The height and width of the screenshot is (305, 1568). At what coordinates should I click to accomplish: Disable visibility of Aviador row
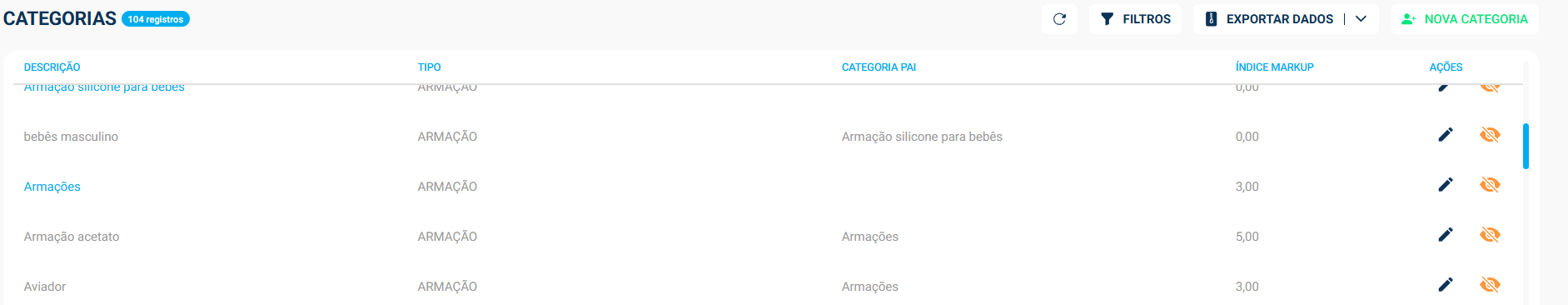pyautogui.click(x=1490, y=285)
